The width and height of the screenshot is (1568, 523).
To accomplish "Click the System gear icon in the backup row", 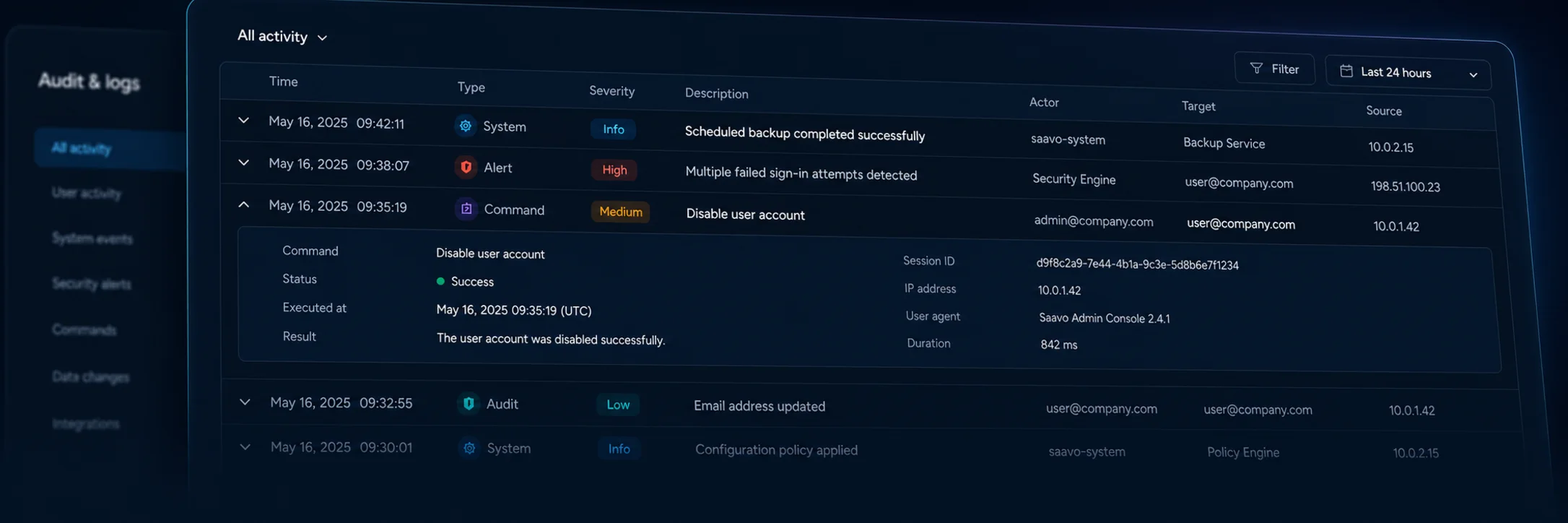I will 466,126.
